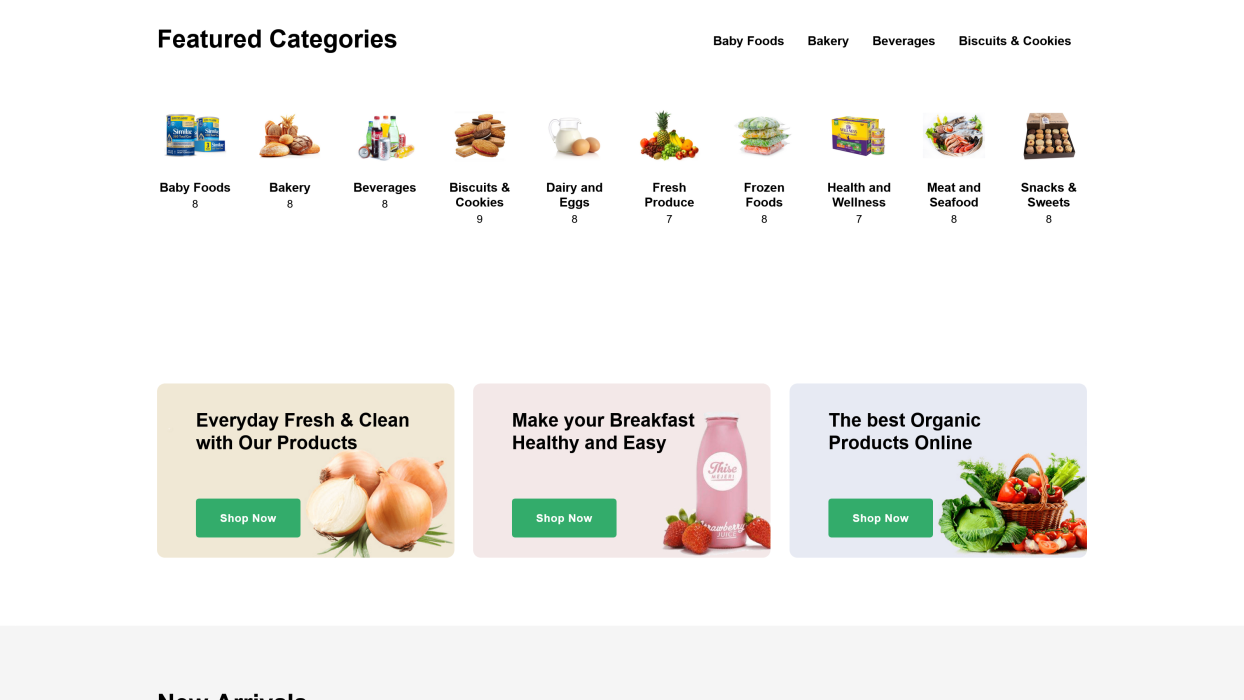Open the Bakery category thumbnail
The width and height of the screenshot is (1244, 700).
pos(290,134)
